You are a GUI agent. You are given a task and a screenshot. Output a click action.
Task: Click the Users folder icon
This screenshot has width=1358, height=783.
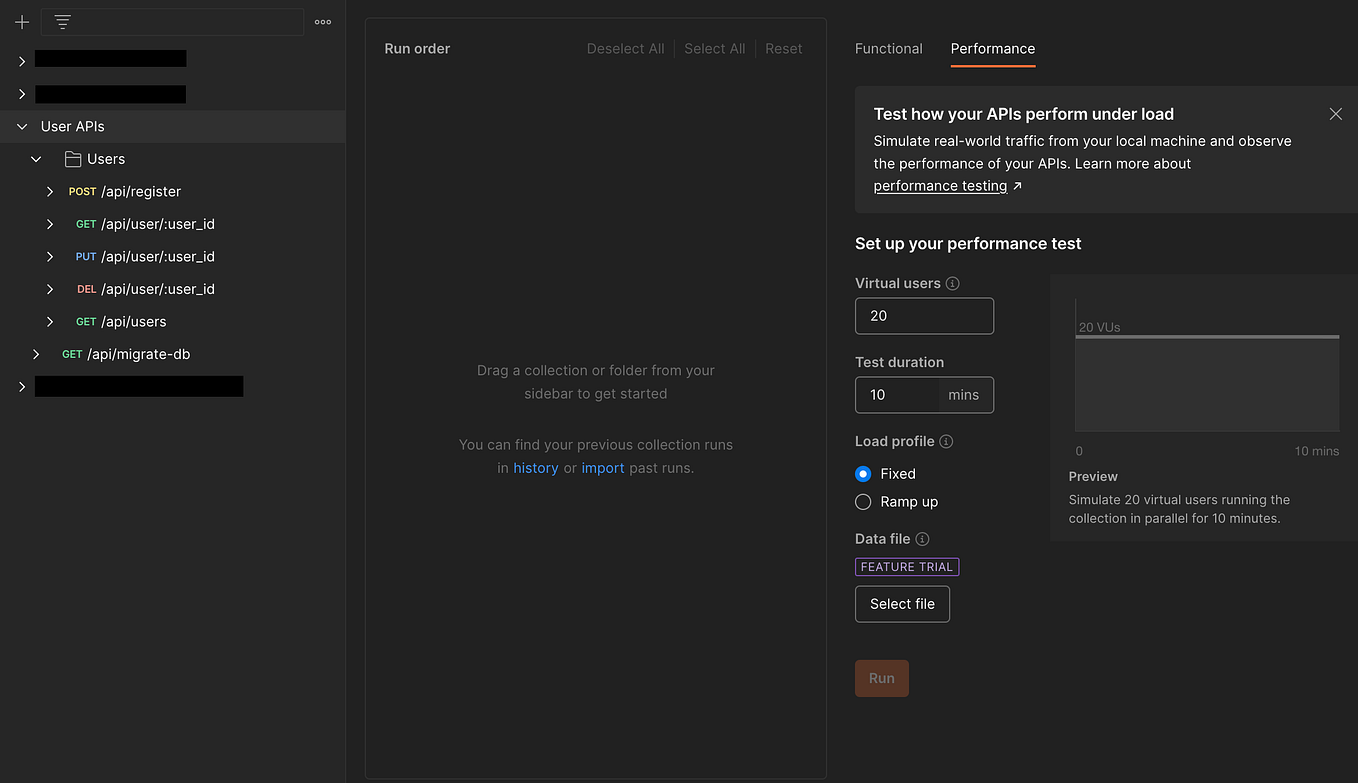72,158
